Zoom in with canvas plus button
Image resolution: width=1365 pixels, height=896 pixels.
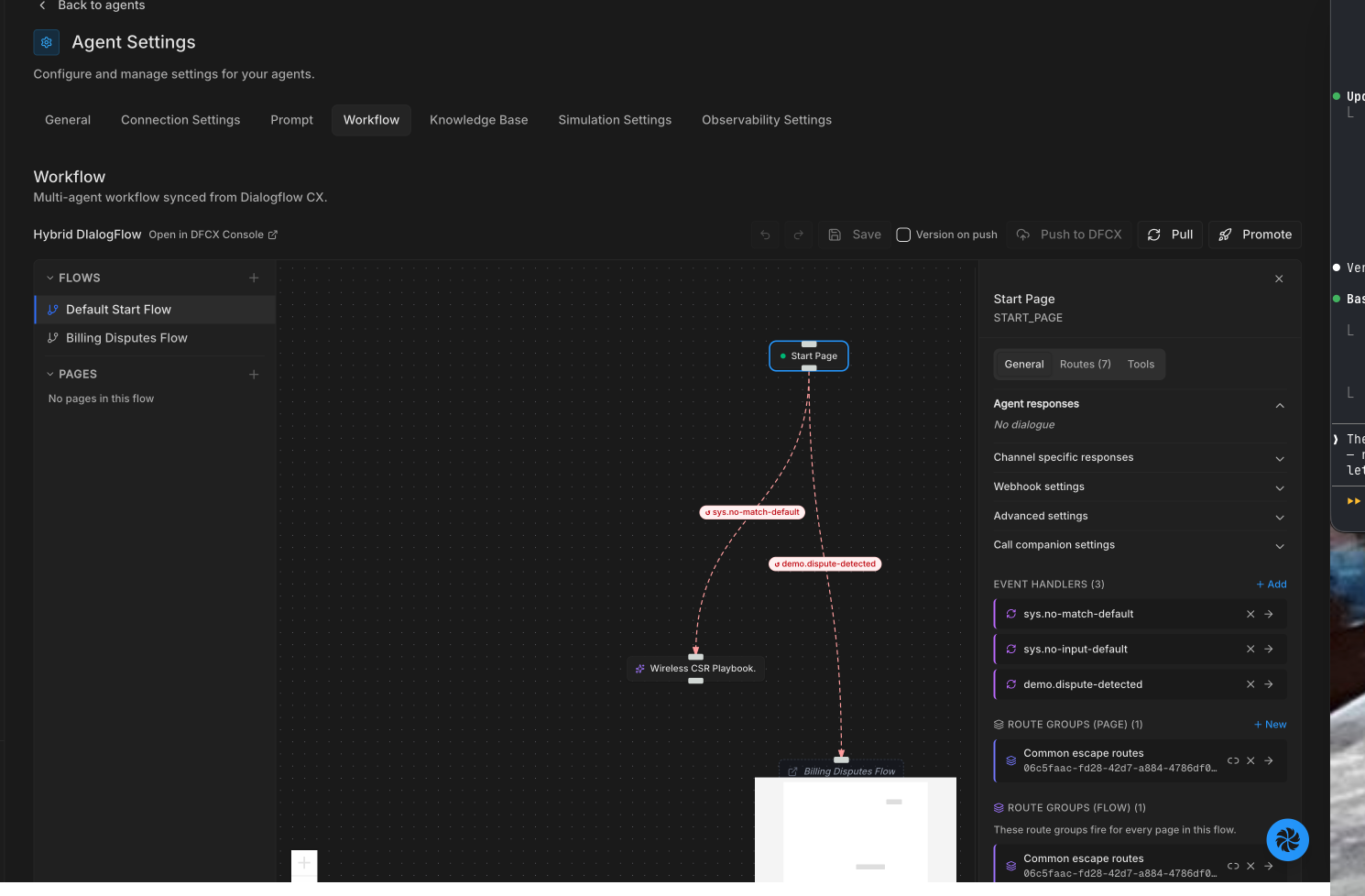pyautogui.click(x=304, y=863)
